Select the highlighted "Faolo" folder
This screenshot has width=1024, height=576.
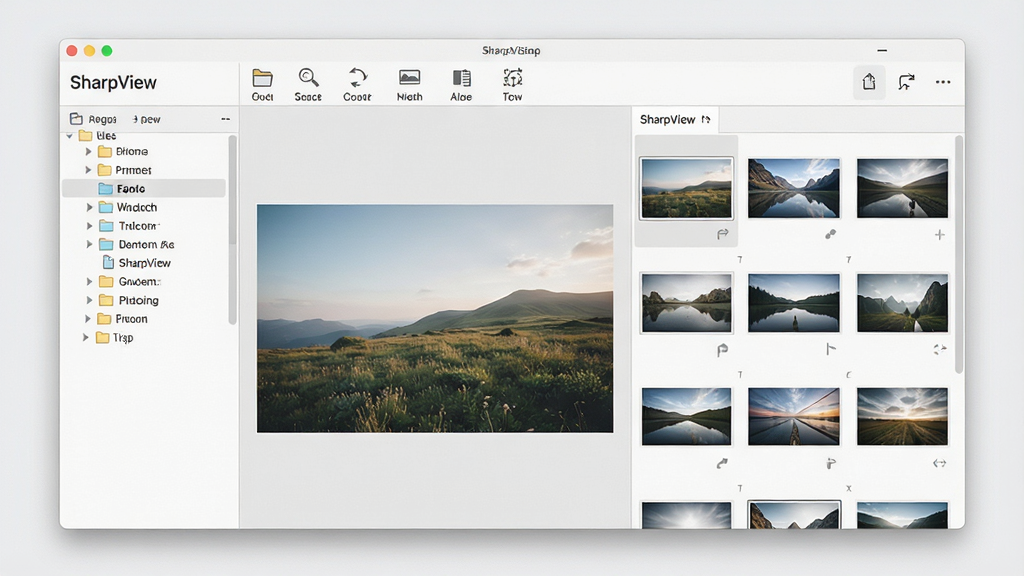point(144,189)
